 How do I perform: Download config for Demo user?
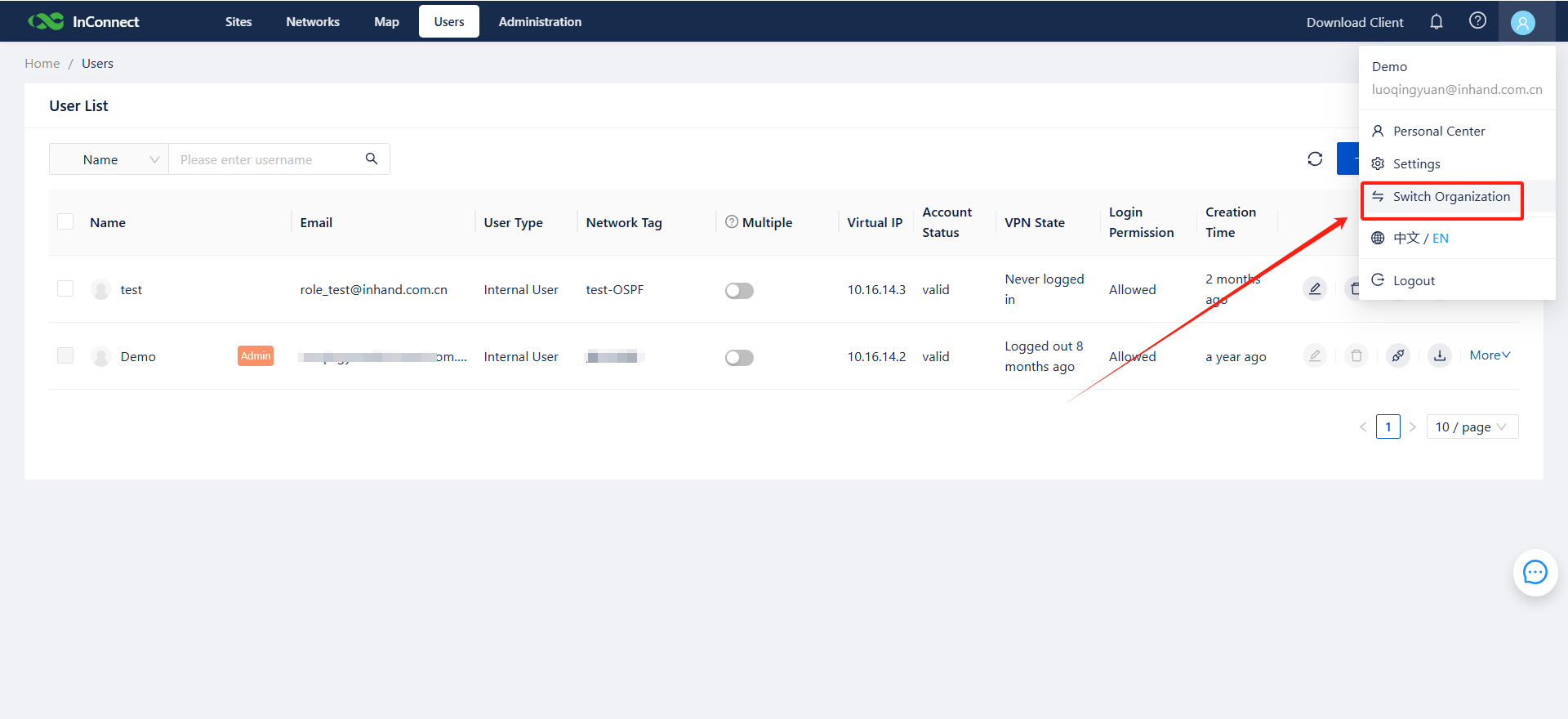[x=1440, y=356]
